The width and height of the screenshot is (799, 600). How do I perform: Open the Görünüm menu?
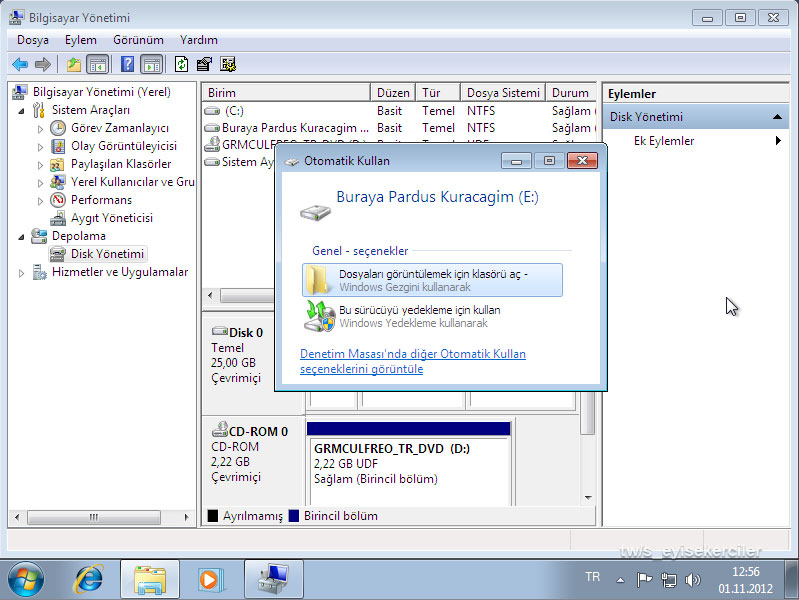pos(138,40)
